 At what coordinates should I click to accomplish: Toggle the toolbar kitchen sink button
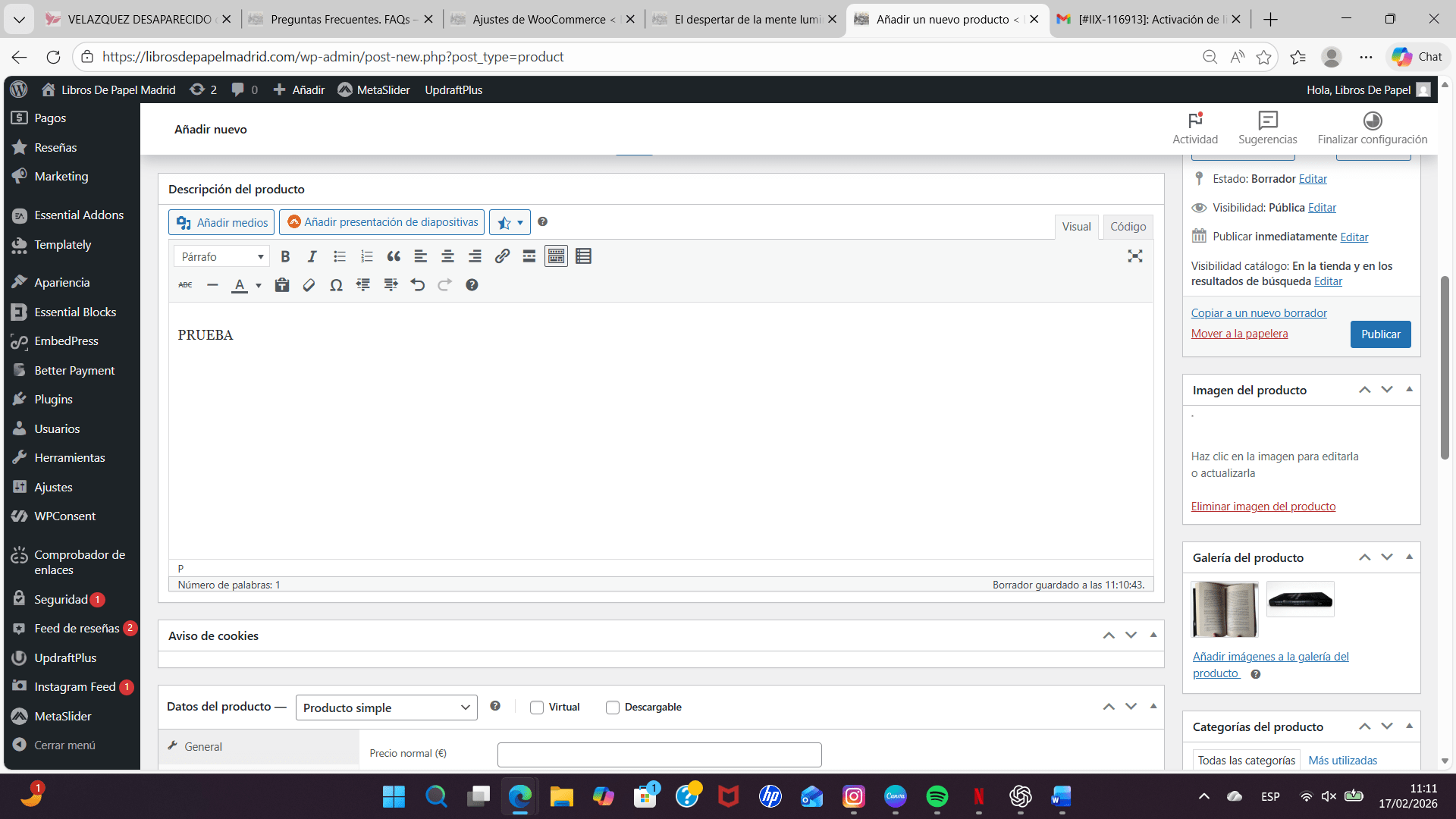click(x=556, y=256)
